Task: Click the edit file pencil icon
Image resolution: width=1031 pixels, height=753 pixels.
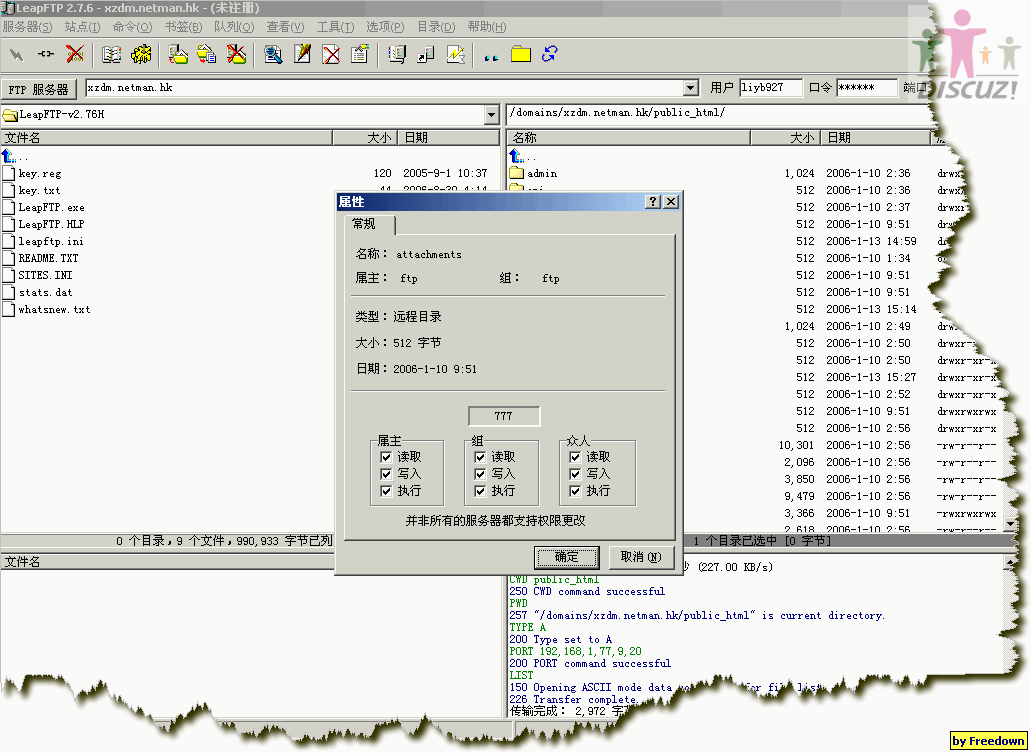Action: 302,55
